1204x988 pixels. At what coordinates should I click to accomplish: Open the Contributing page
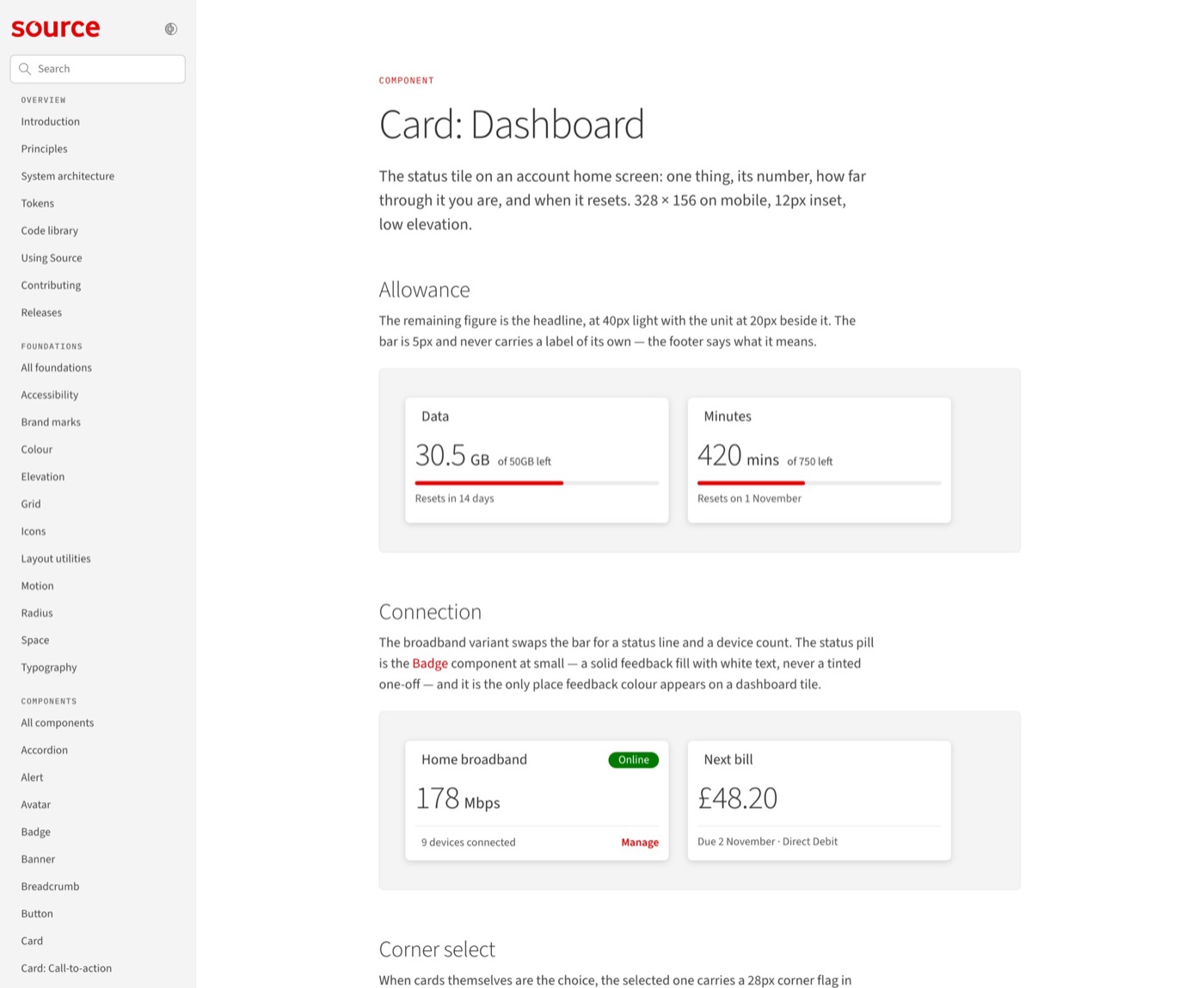pyautogui.click(x=52, y=285)
